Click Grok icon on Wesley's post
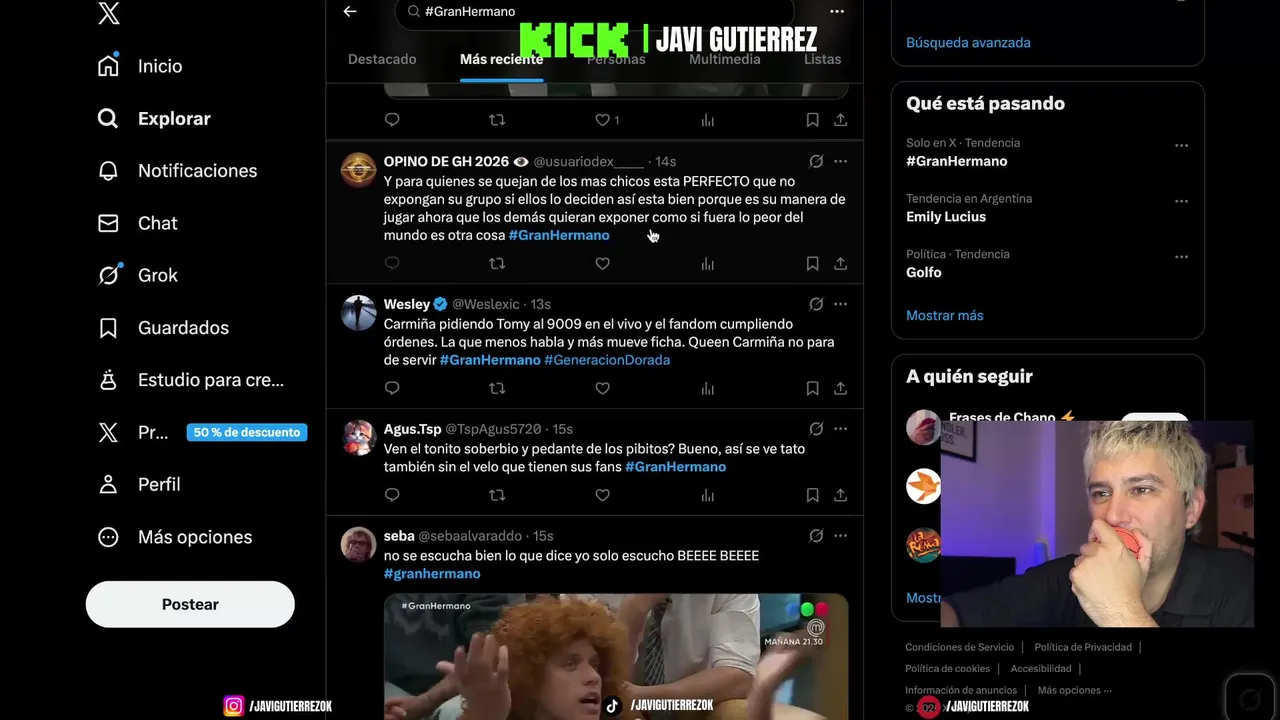Image resolution: width=1280 pixels, height=720 pixels. 816,304
